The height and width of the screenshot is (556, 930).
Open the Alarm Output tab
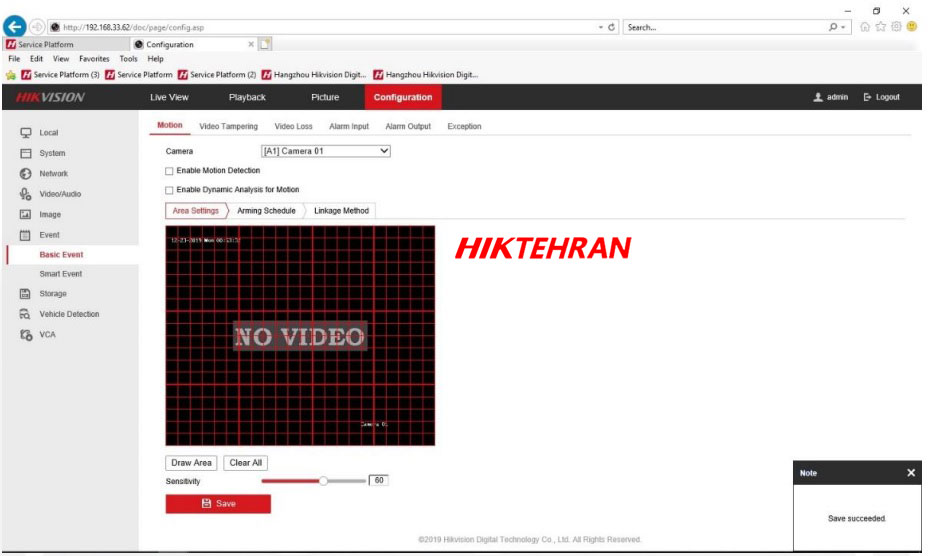[408, 126]
